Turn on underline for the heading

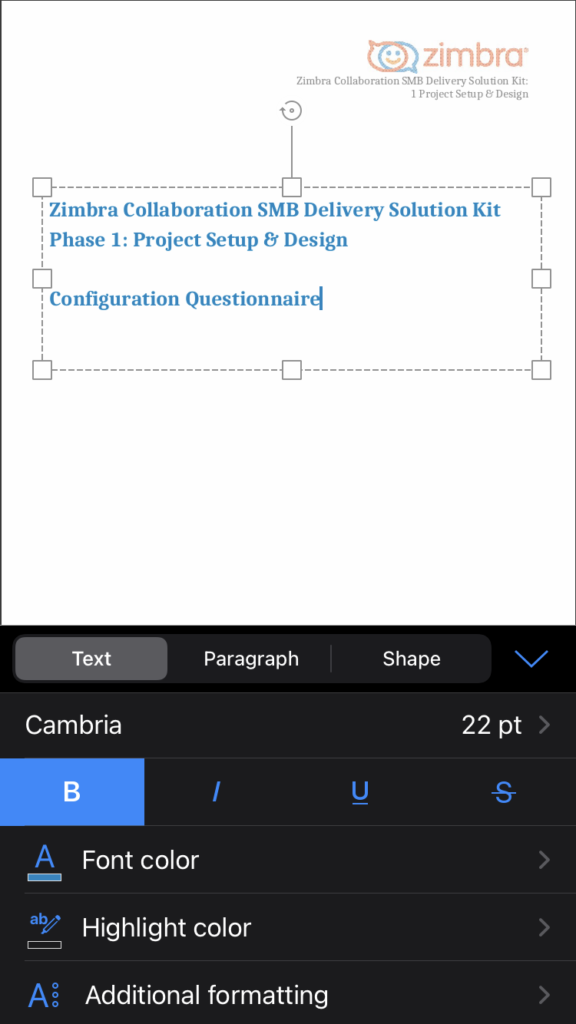click(360, 791)
